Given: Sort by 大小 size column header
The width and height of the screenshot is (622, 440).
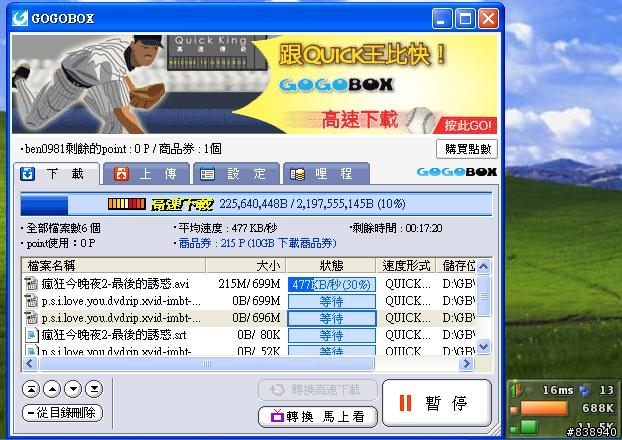Looking at the screenshot, I should (x=246, y=265).
